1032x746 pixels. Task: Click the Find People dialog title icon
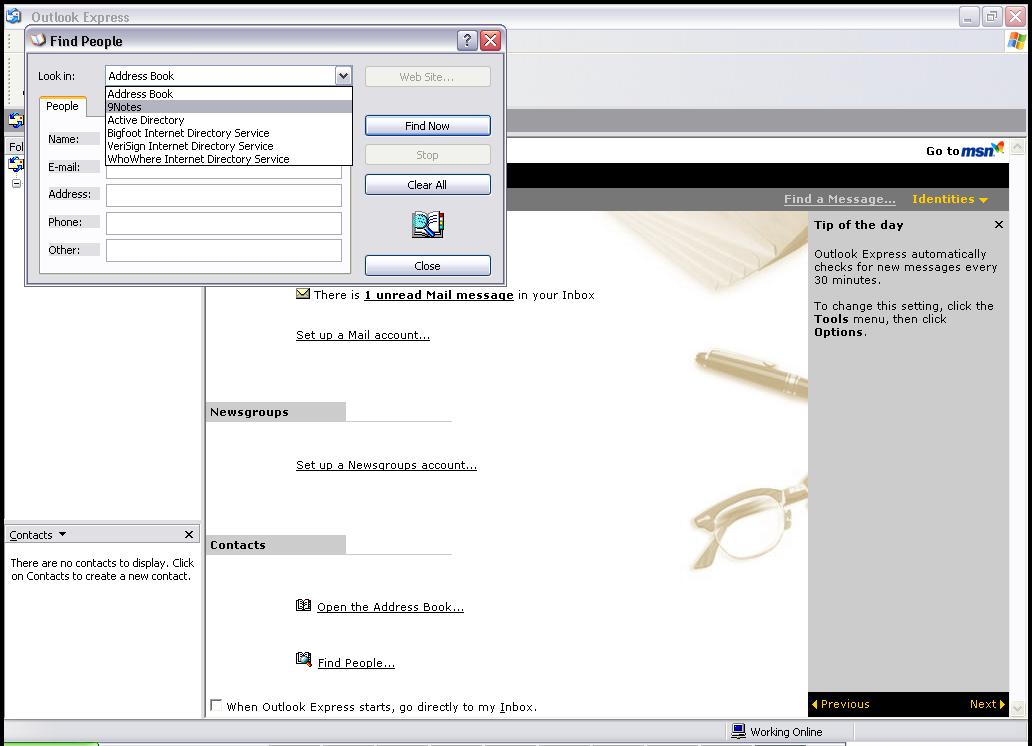coord(38,40)
